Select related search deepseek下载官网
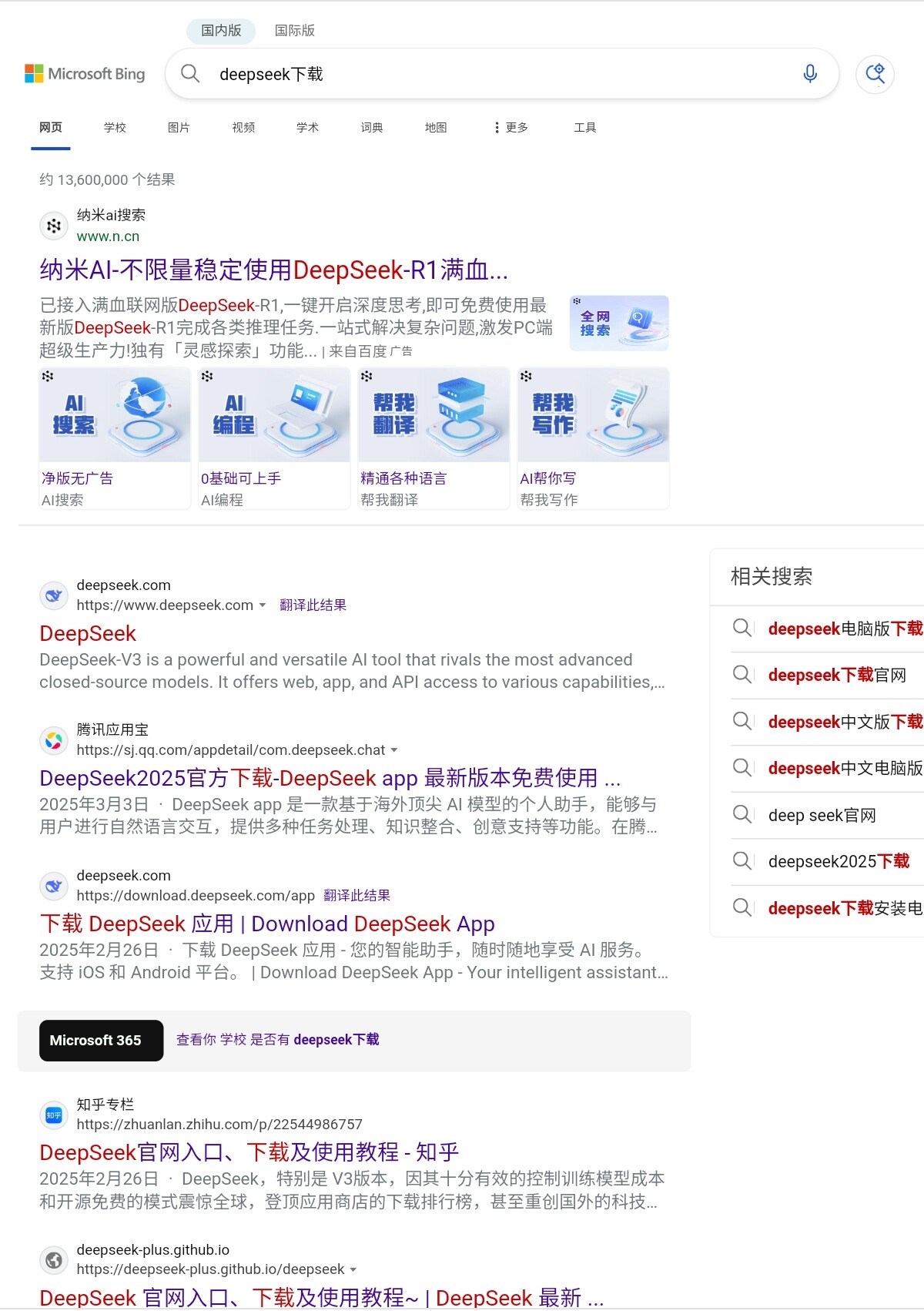Image resolution: width=924 pixels, height=1311 pixels. coord(836,676)
